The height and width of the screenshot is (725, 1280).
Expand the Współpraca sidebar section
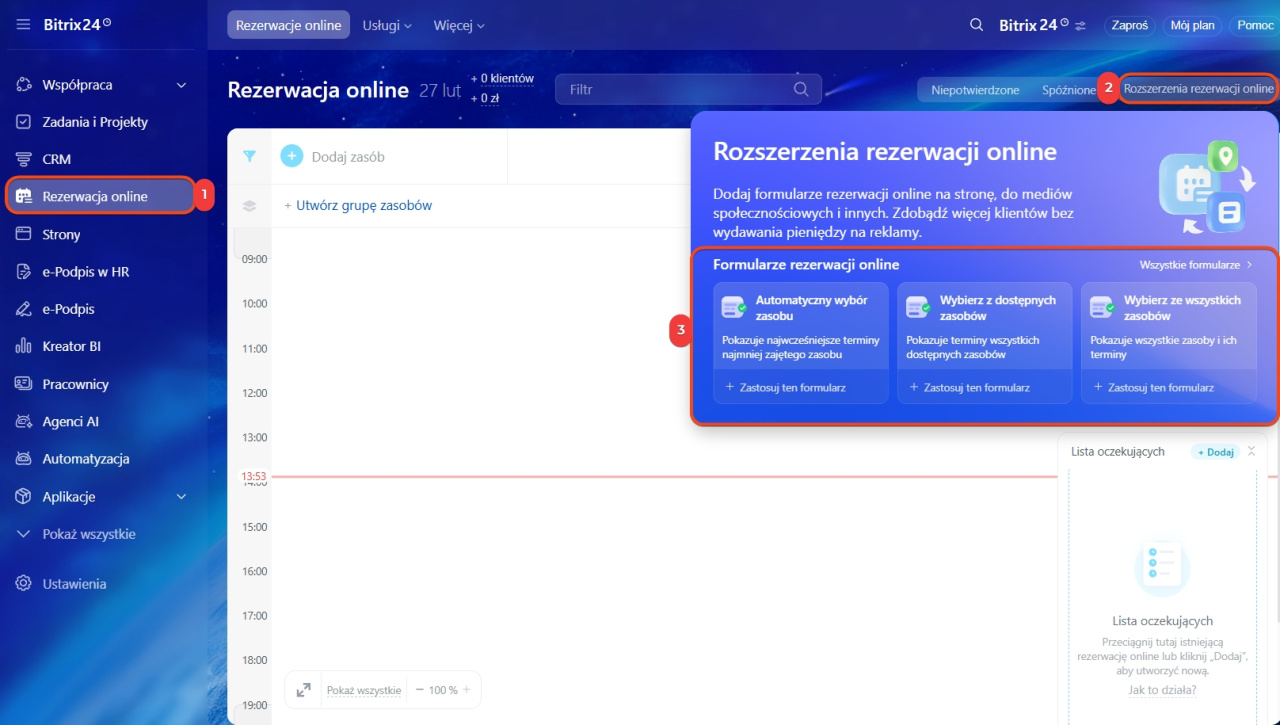(181, 85)
